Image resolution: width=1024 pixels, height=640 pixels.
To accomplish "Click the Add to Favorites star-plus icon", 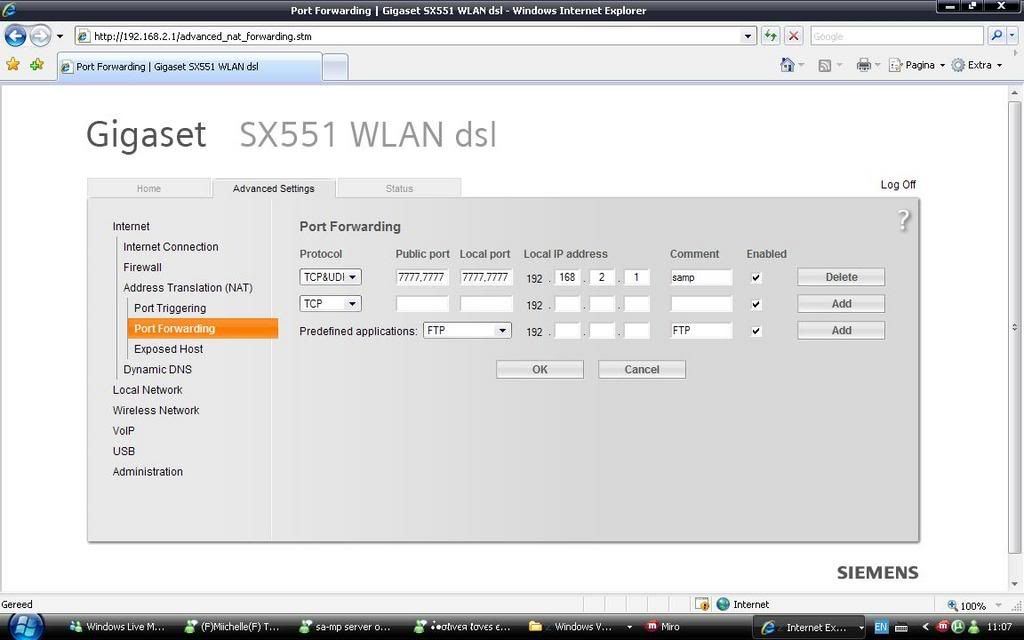I will [37, 64].
